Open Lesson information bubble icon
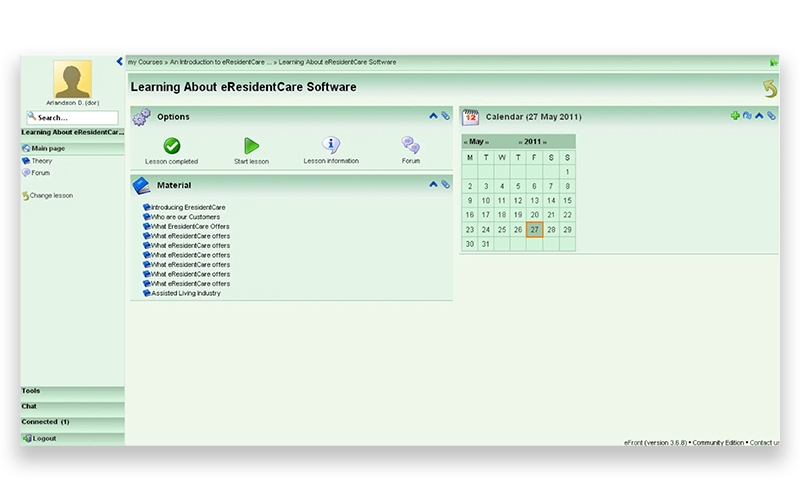The width and height of the screenshot is (800, 500). [331, 146]
